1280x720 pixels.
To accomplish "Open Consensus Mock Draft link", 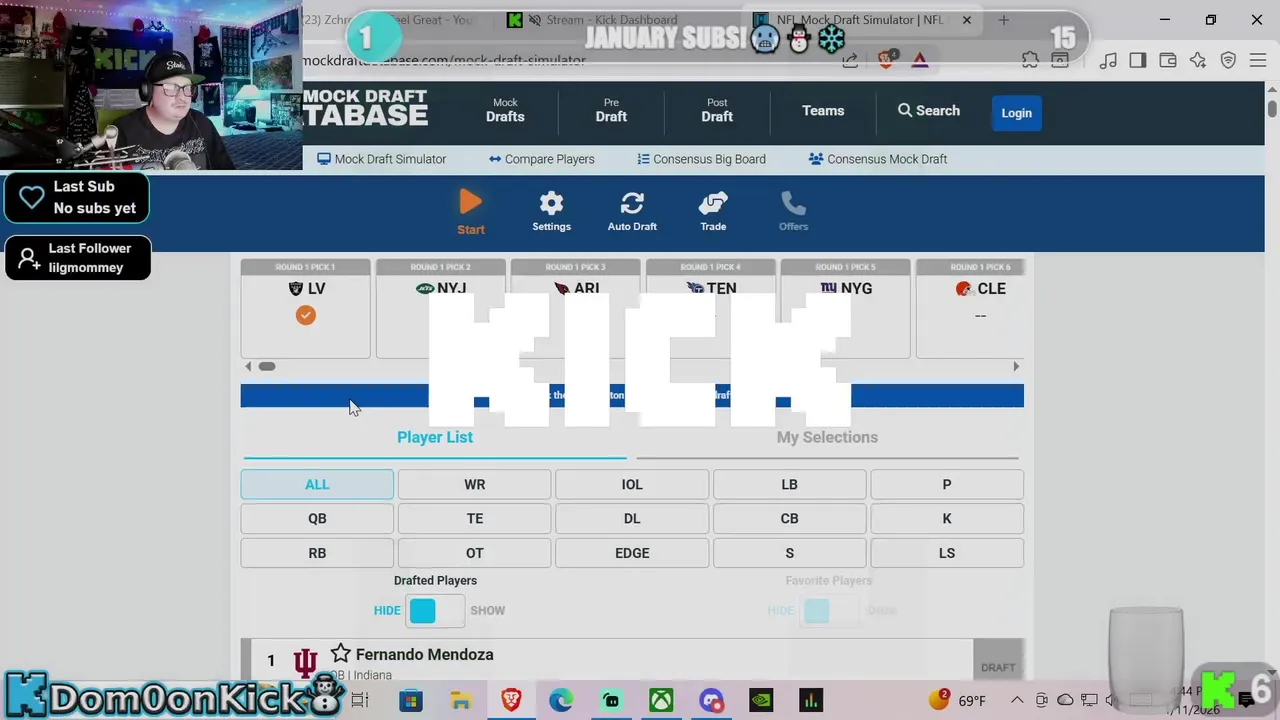I will (x=878, y=159).
